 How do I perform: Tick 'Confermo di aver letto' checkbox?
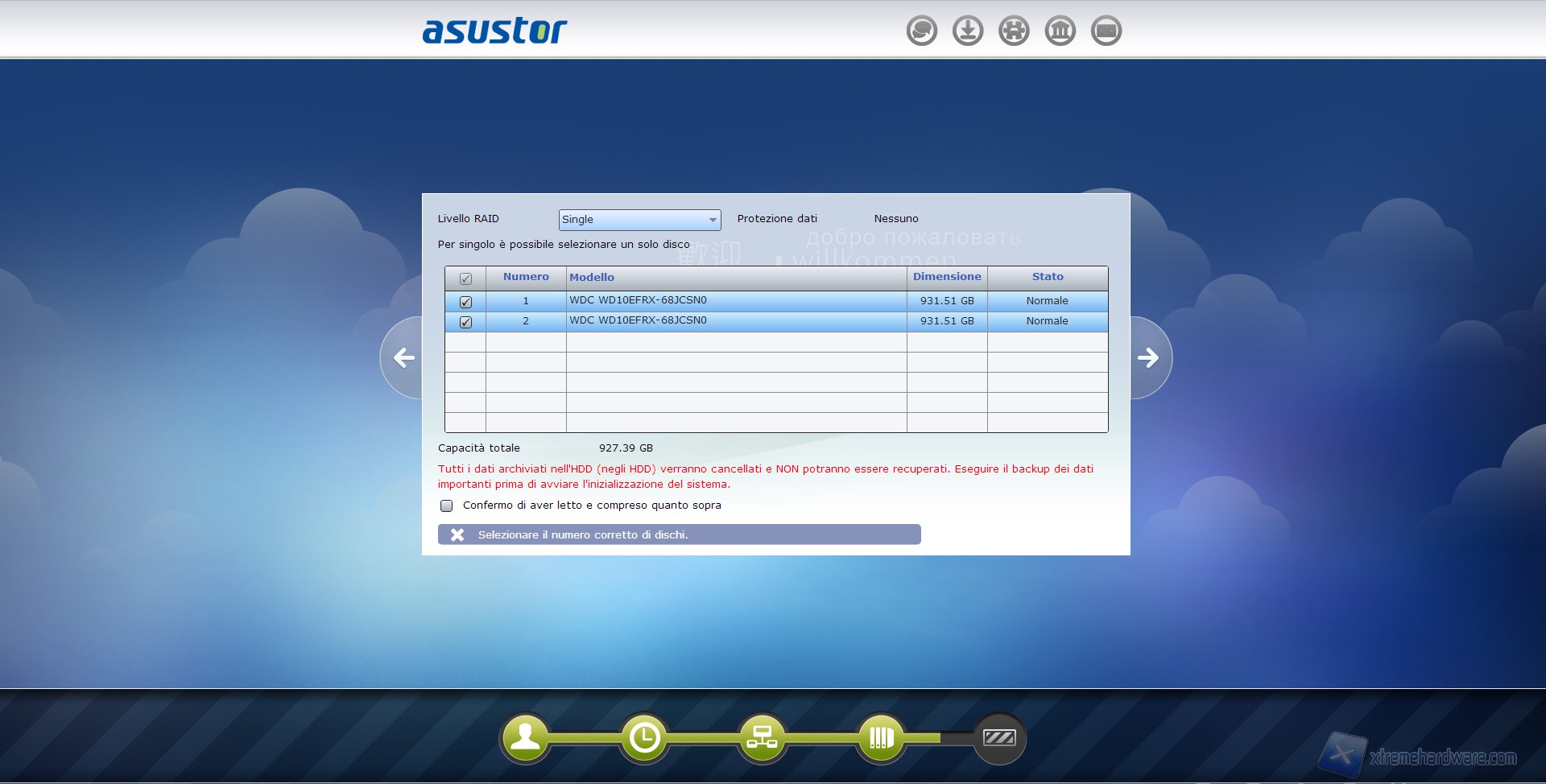[447, 505]
